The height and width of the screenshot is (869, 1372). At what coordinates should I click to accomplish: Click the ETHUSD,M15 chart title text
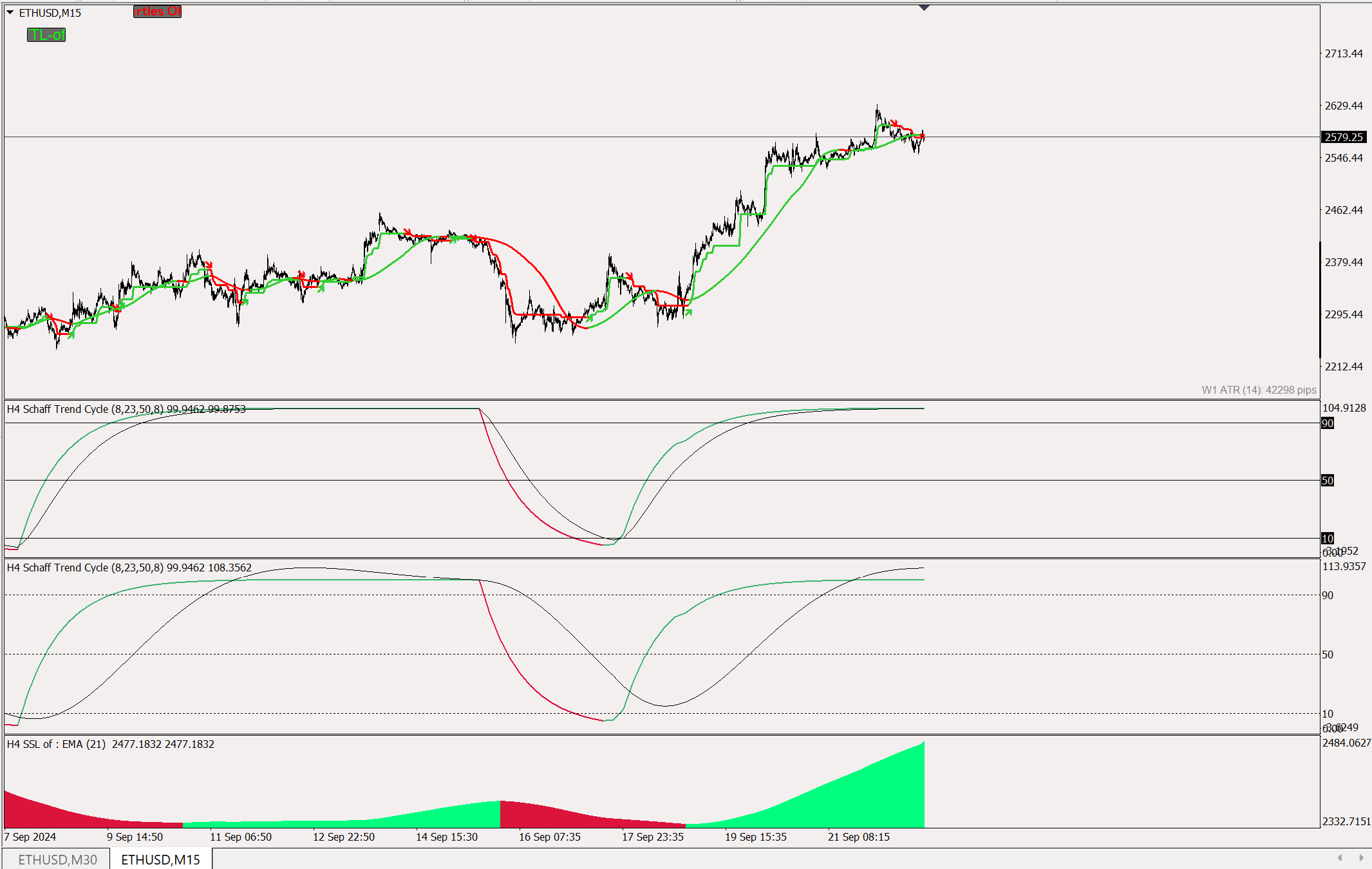click(50, 13)
